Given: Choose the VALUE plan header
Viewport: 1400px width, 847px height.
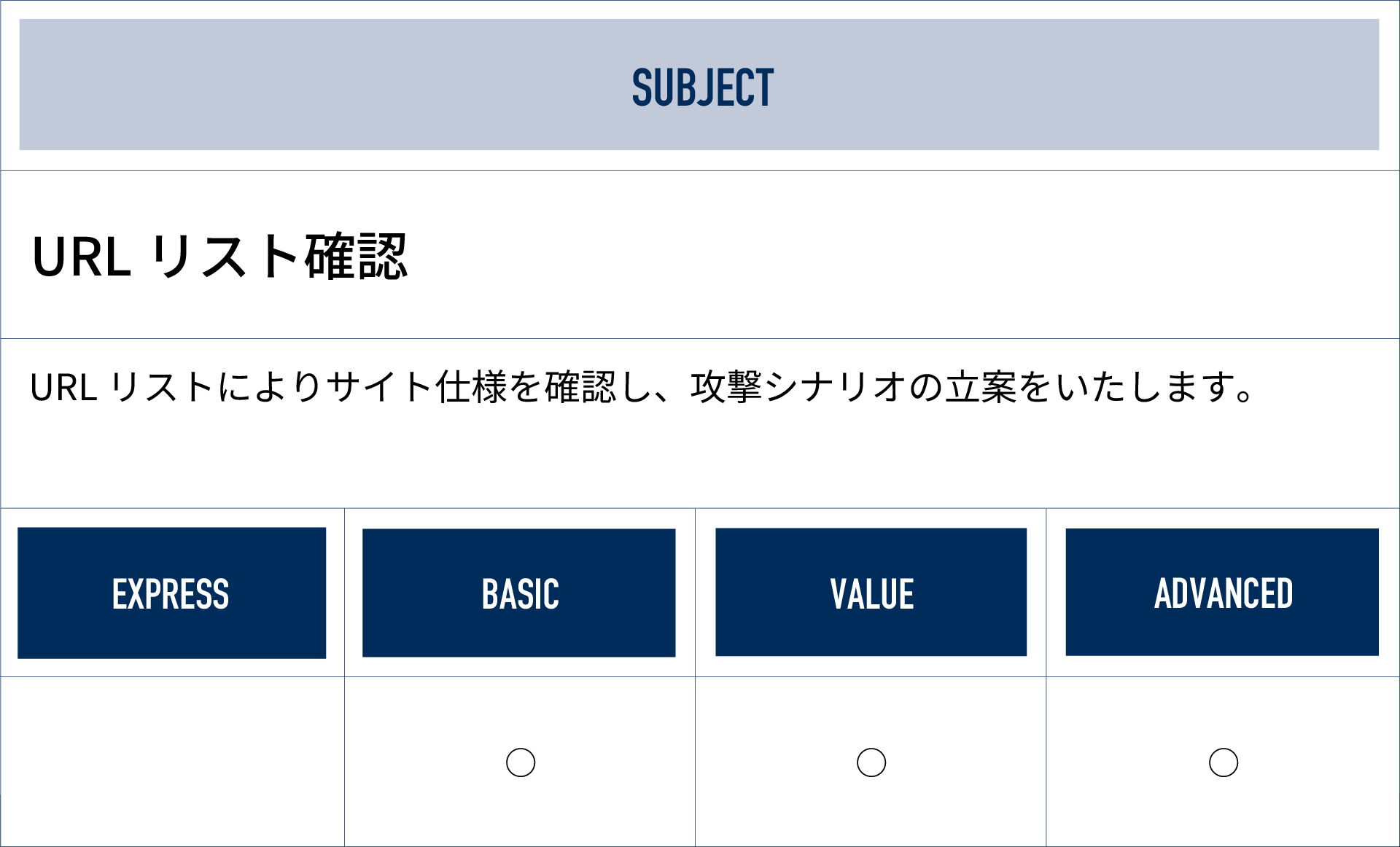Looking at the screenshot, I should [871, 593].
